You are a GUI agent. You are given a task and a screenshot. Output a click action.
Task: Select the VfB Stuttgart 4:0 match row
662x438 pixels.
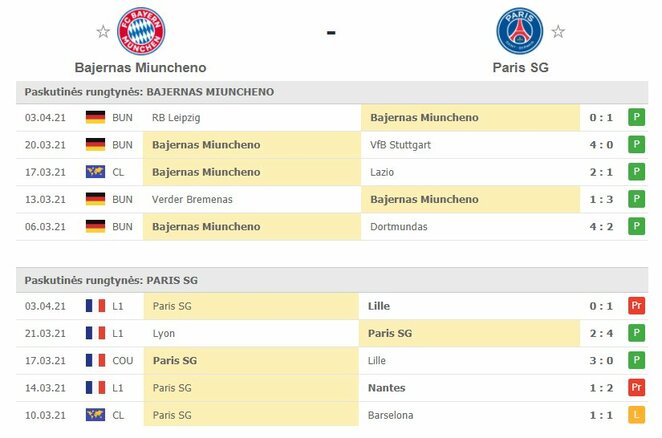pos(330,145)
